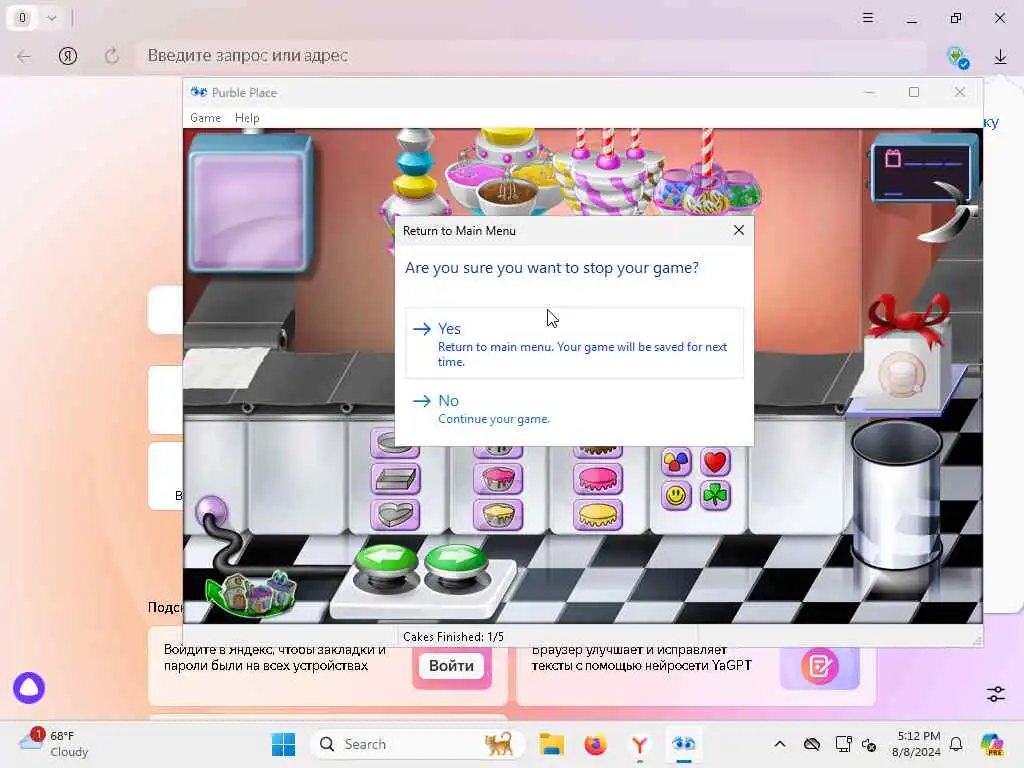Add the red heart decoration

pyautogui.click(x=715, y=462)
